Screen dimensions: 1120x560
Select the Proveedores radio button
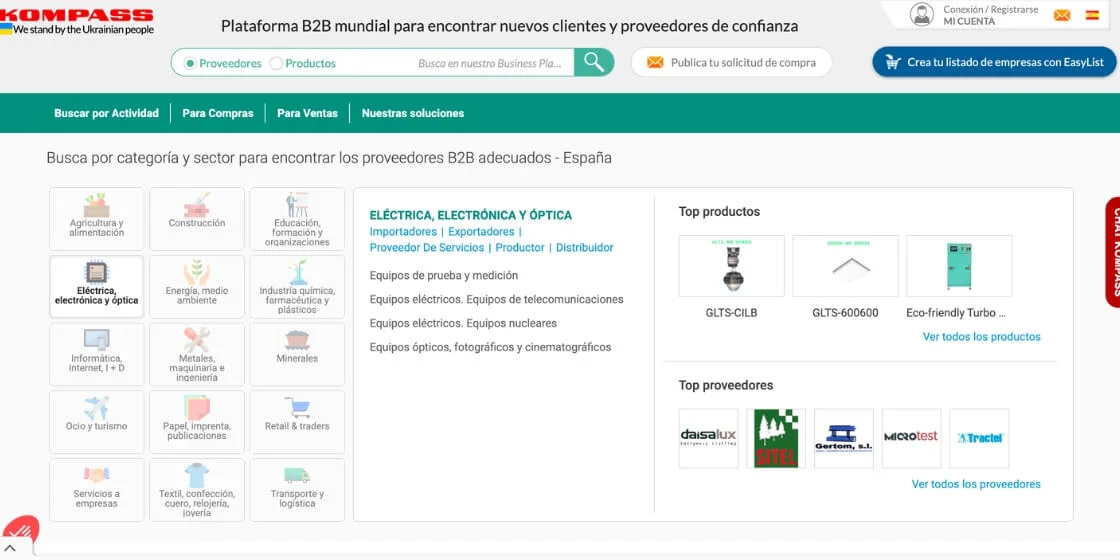(190, 63)
